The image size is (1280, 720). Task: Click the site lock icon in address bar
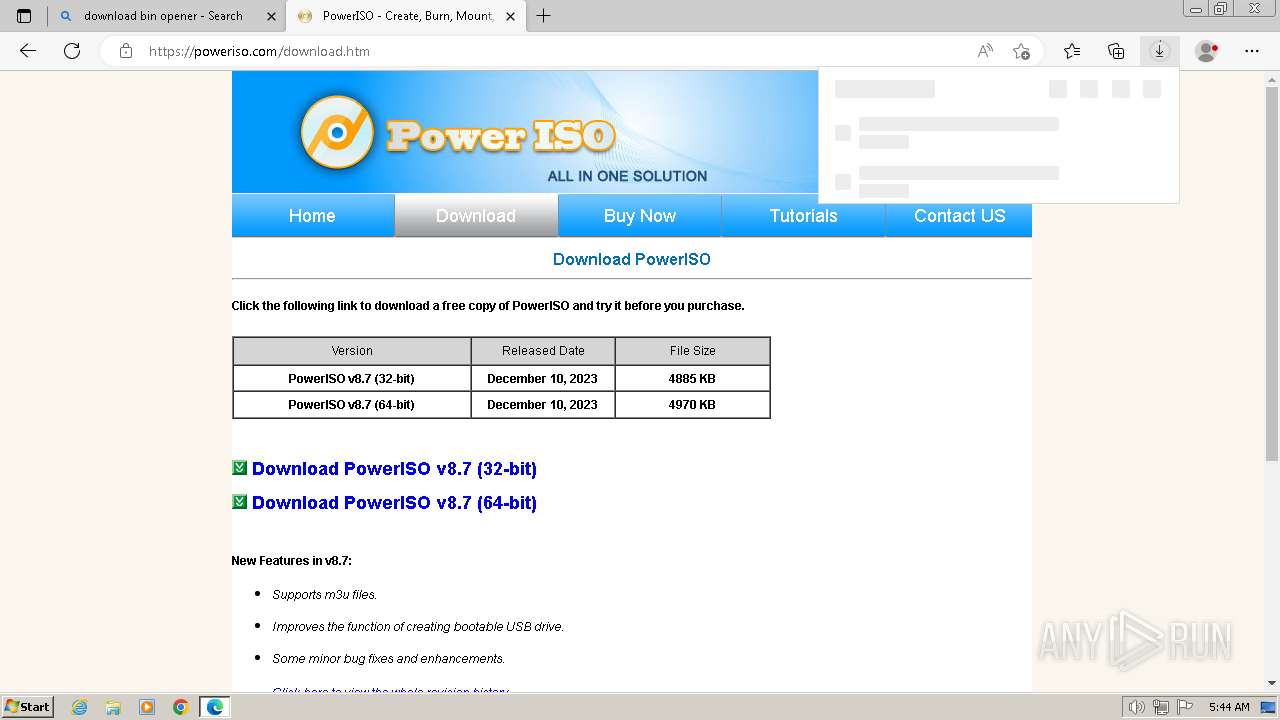pyautogui.click(x=126, y=51)
